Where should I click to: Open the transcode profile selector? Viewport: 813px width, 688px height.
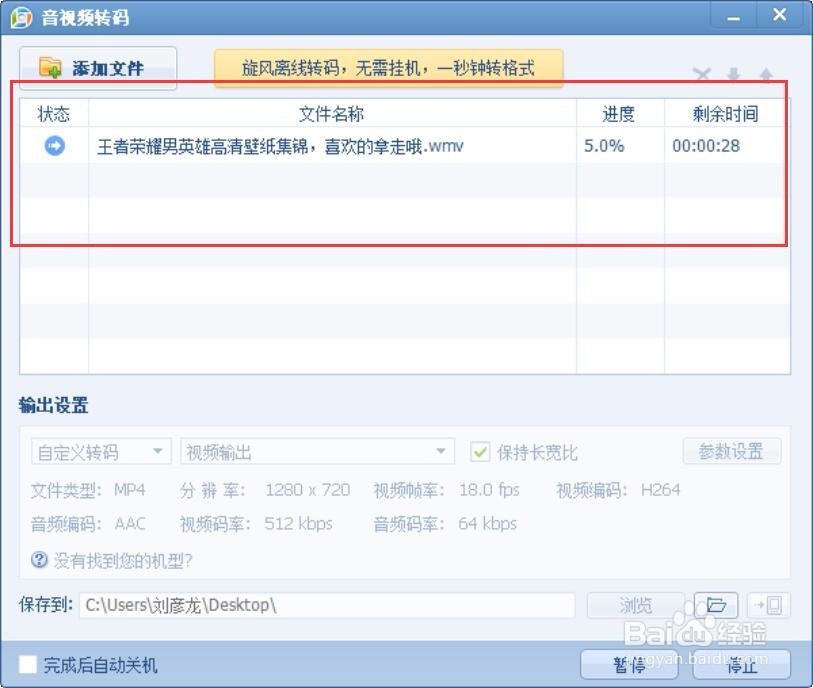[x=99, y=452]
